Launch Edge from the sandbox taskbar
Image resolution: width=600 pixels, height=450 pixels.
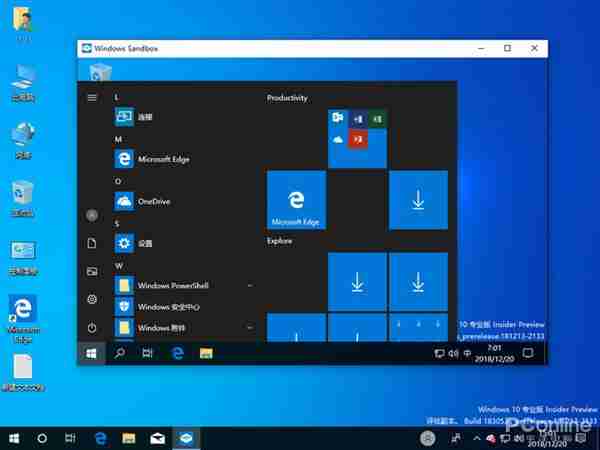[x=177, y=353]
